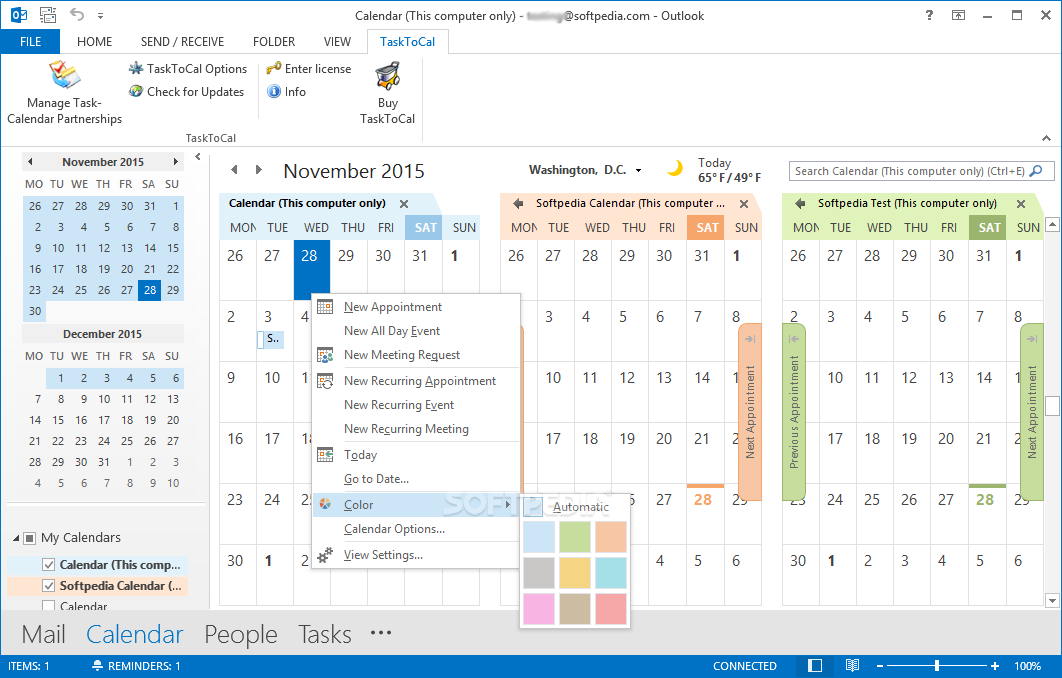Go to previous month arrow in calendar header
Image resolution: width=1062 pixels, height=678 pixels.
coord(234,169)
